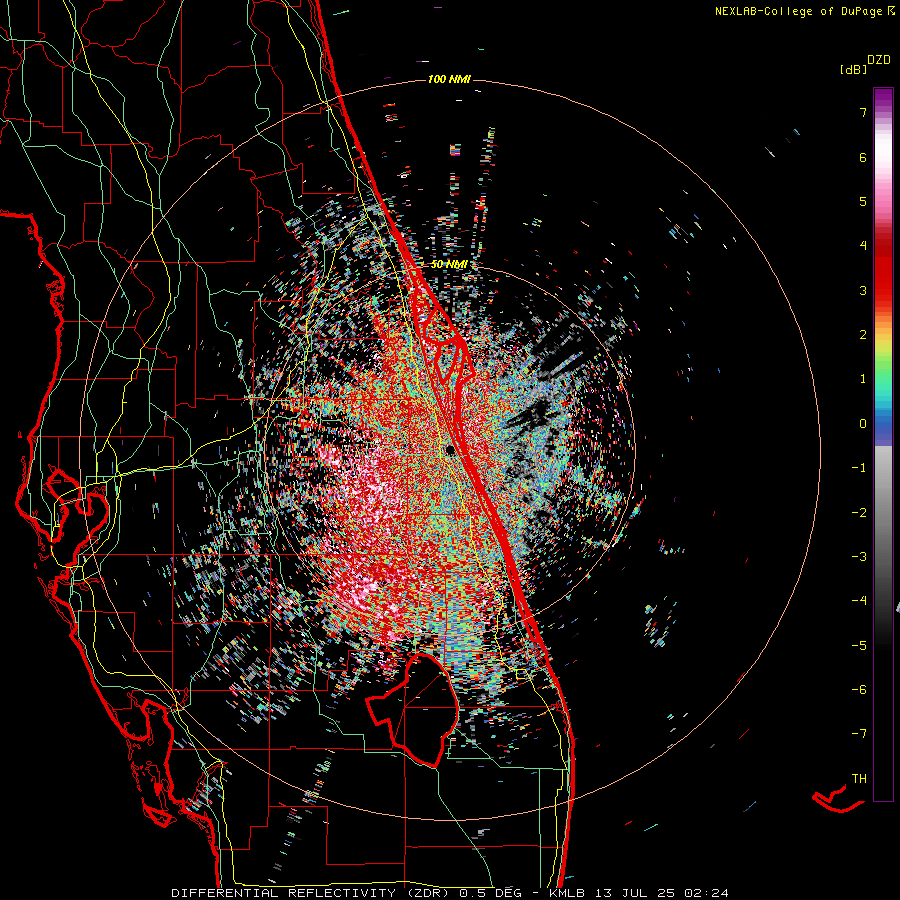Viewport: 900px width, 900px height.
Task: Click the -2 value on the color scale
Action: coord(859,513)
